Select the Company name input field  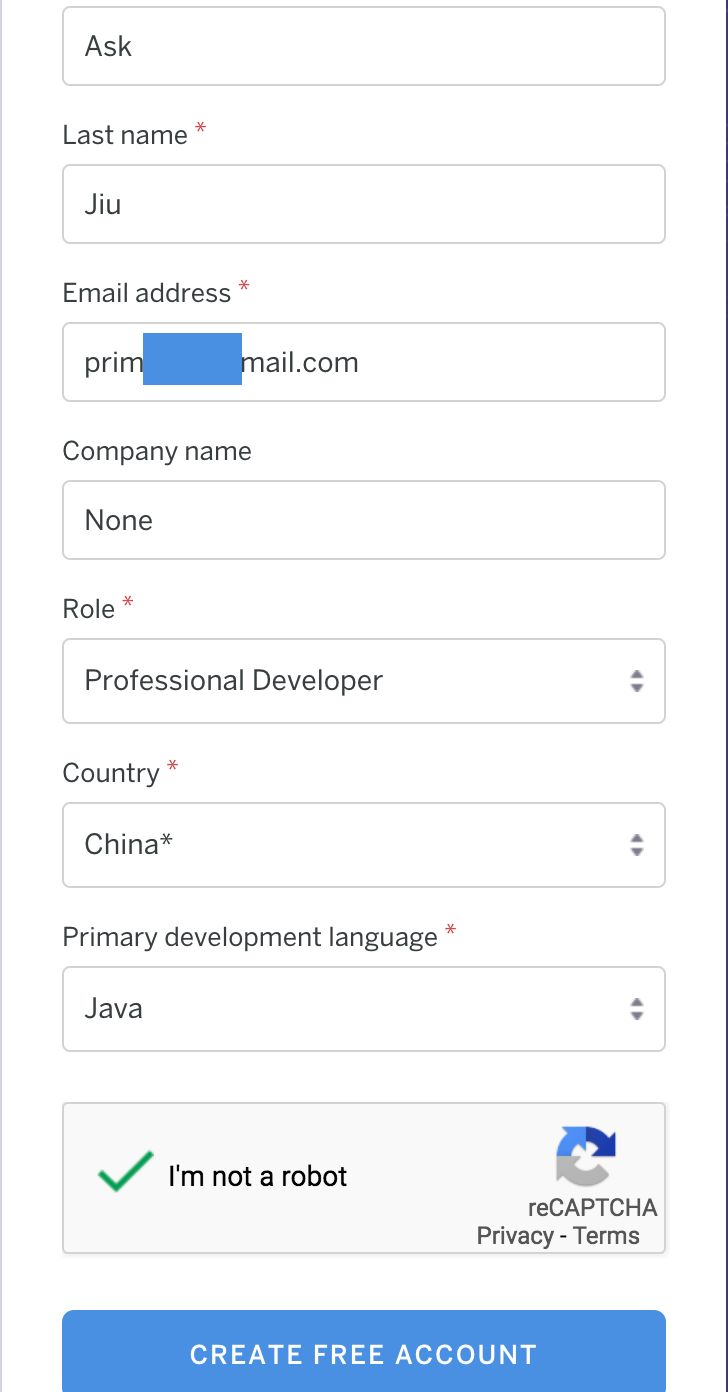pos(364,520)
